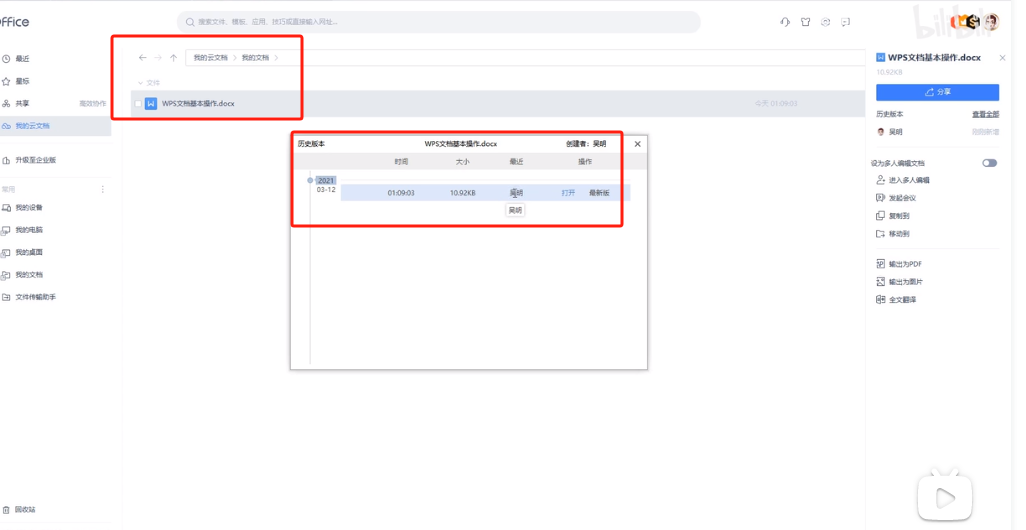This screenshot has height=530, width=1026.
Task: Go back with the left arrow
Action: (143, 58)
